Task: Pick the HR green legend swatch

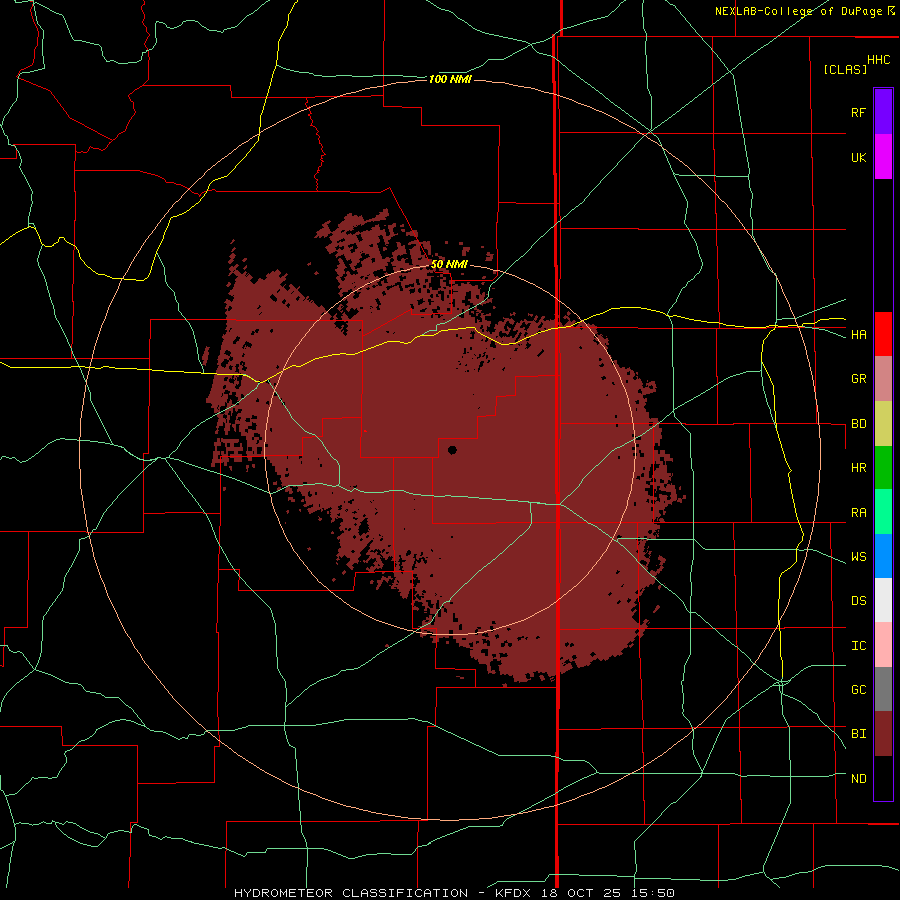Action: point(883,468)
